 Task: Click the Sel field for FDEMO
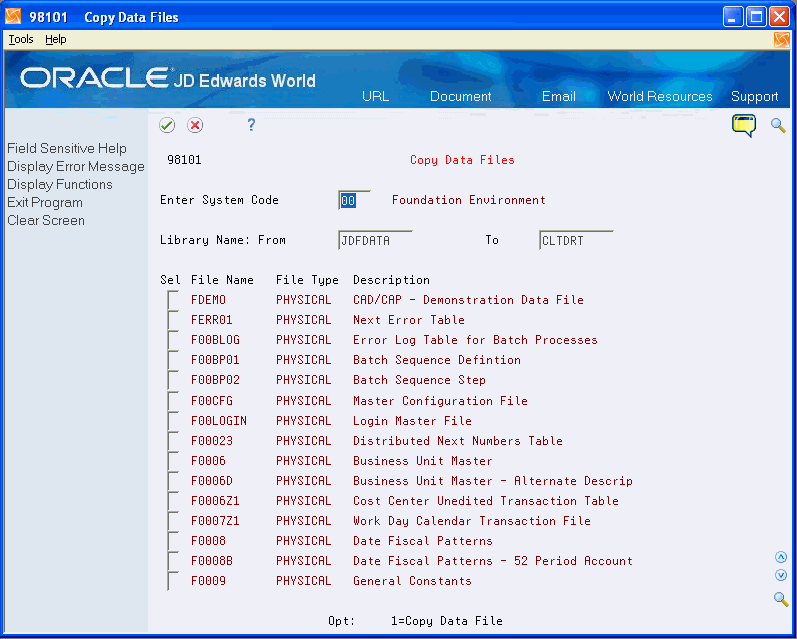coord(173,300)
